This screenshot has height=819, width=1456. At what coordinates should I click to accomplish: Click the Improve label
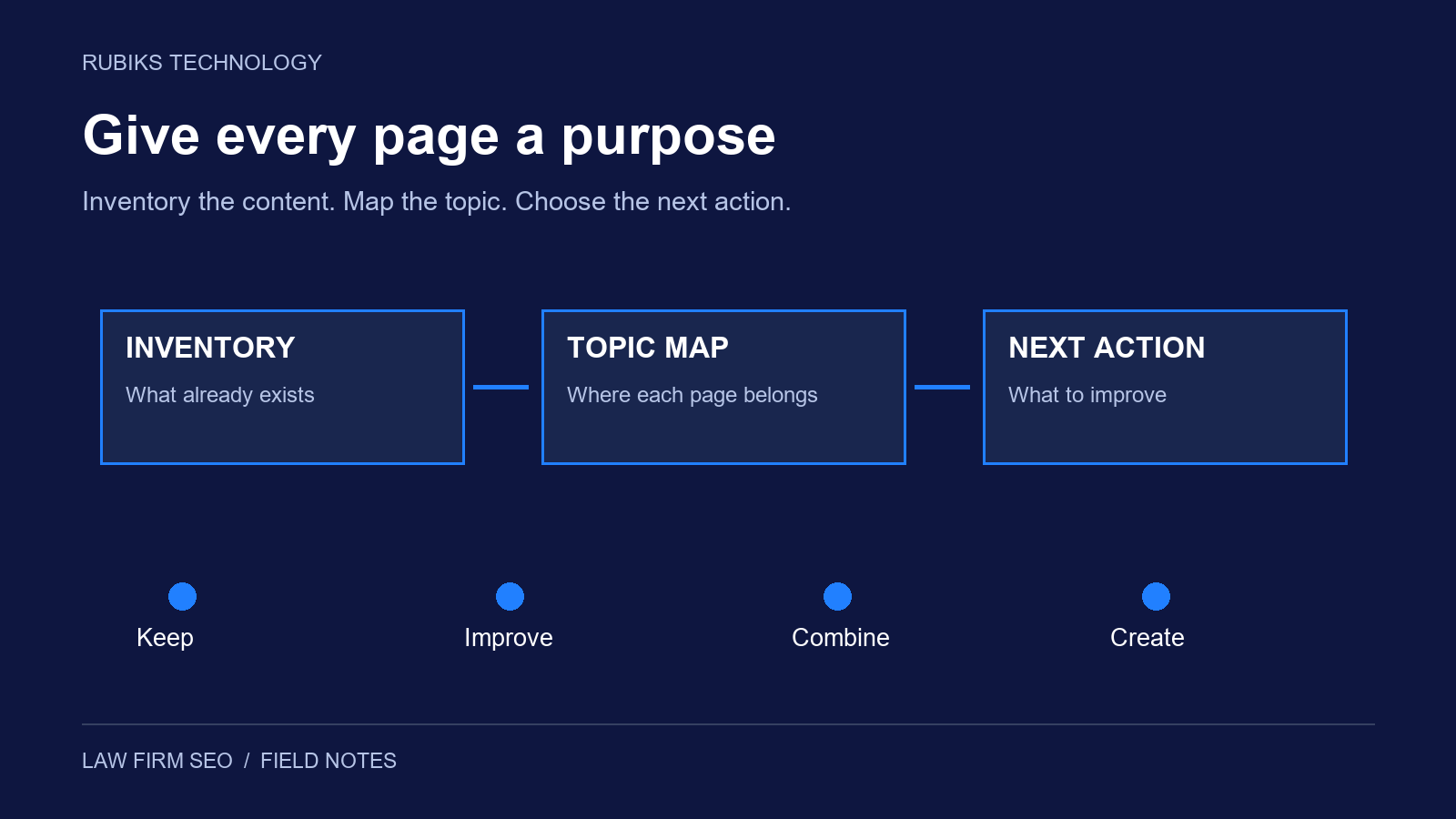click(509, 637)
